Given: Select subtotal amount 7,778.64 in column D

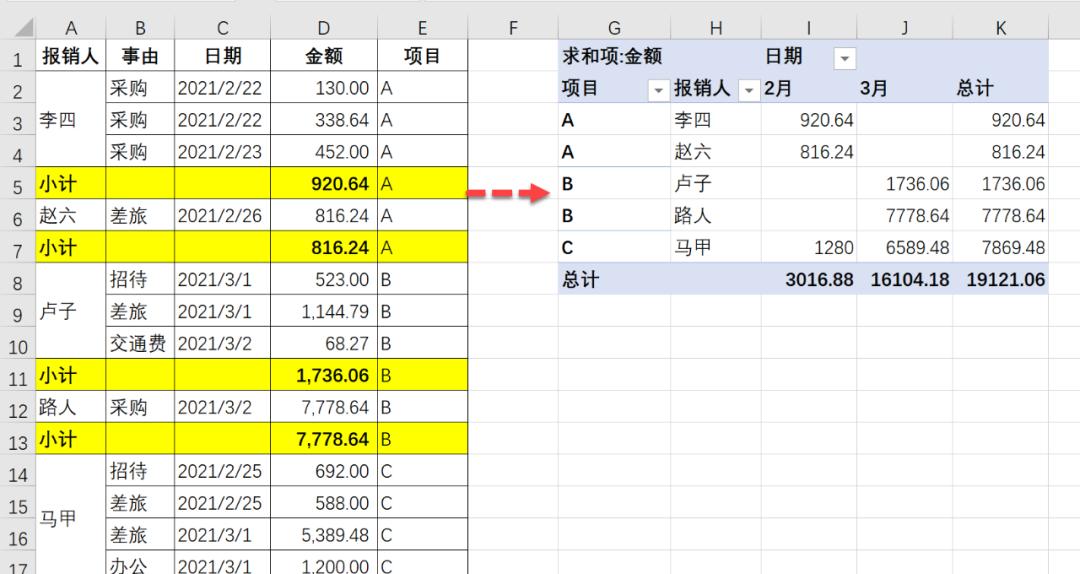Looking at the screenshot, I should (x=324, y=439).
